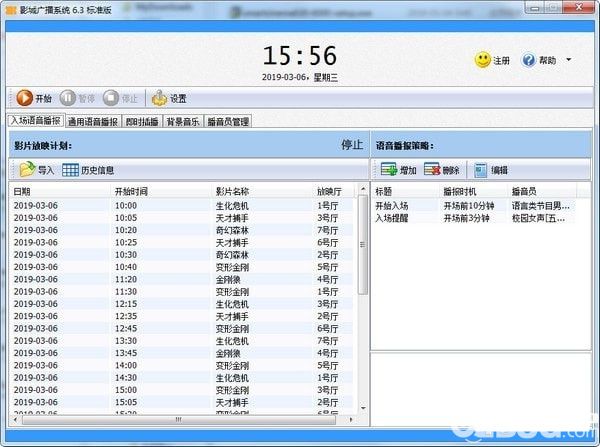Click the 导入 import folder icon

[28, 170]
